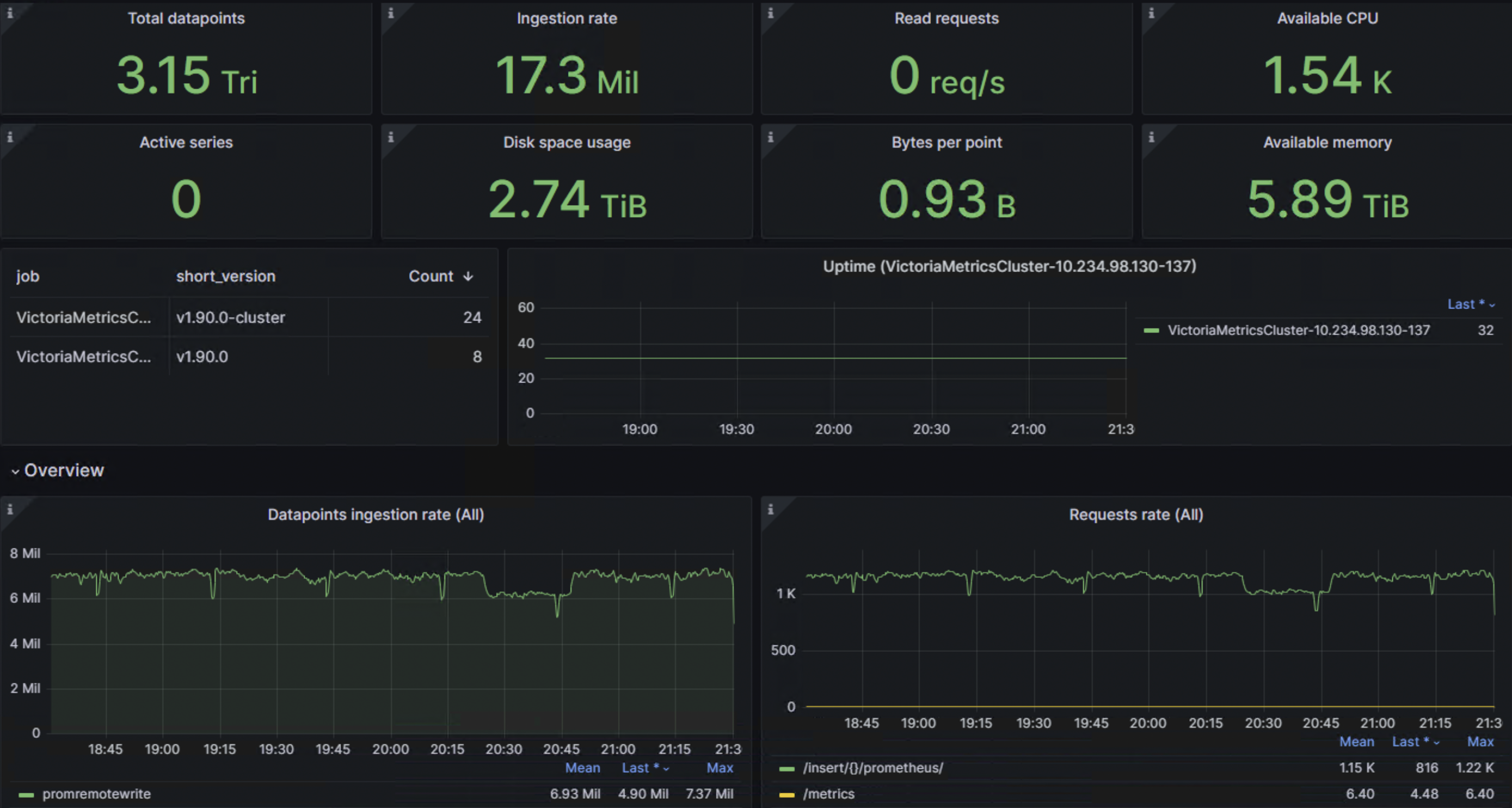
Task: Toggle the promremotewrite series visibility
Action: coord(97,794)
